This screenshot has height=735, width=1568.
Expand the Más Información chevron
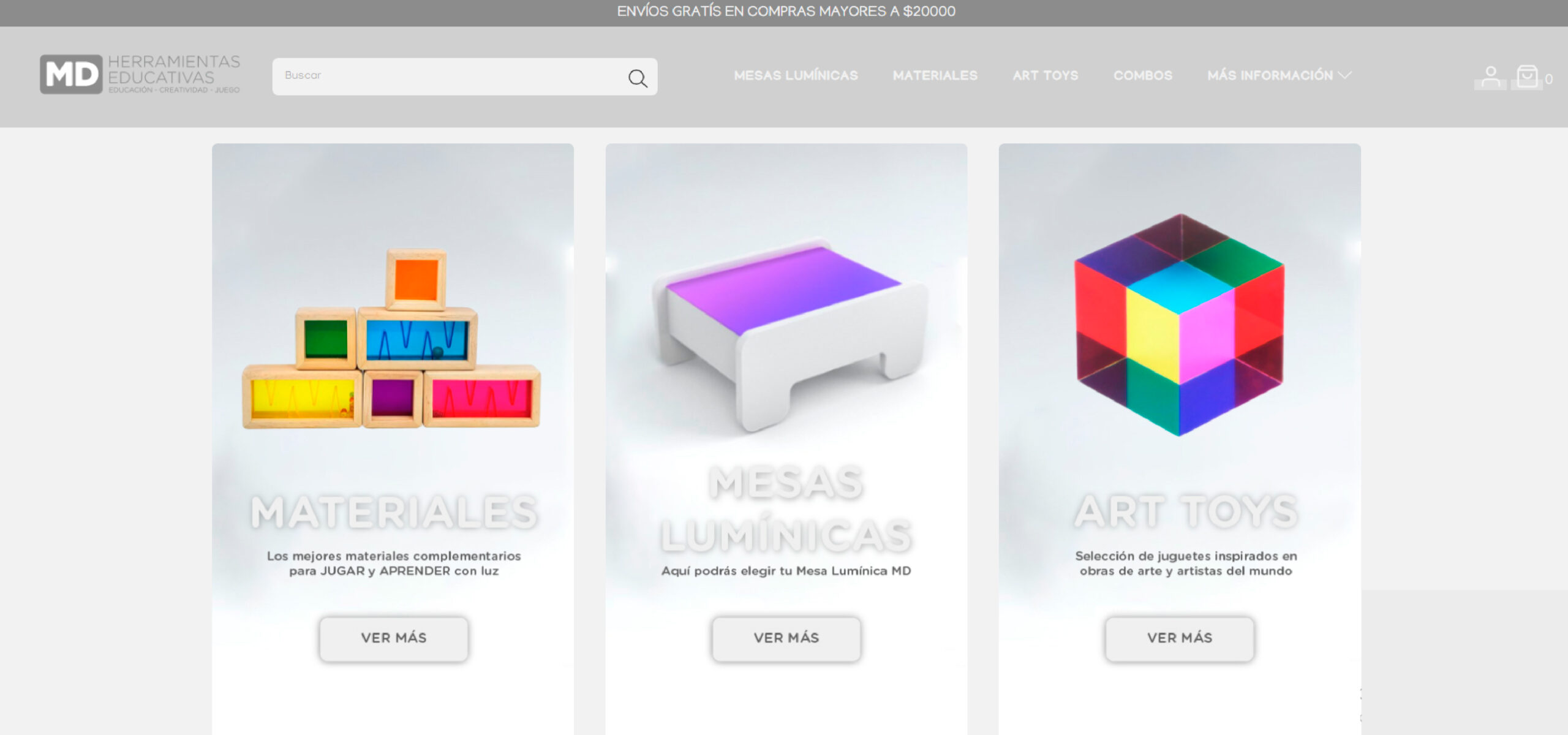pos(1345,75)
